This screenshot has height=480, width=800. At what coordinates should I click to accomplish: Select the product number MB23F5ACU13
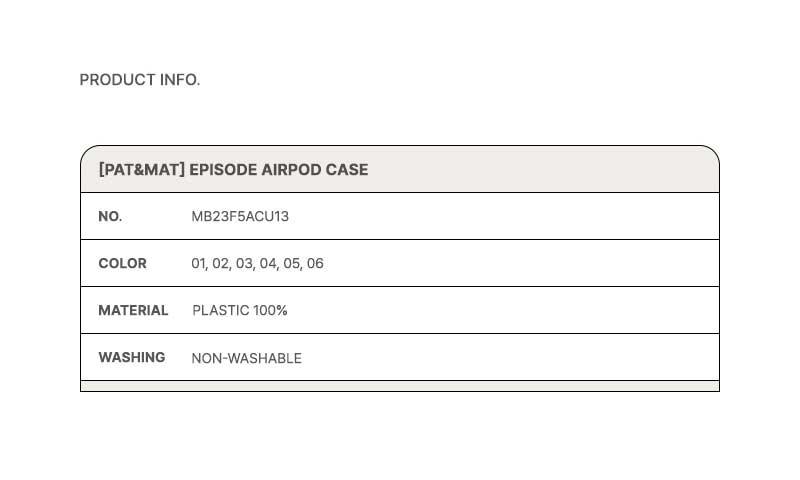click(x=240, y=217)
